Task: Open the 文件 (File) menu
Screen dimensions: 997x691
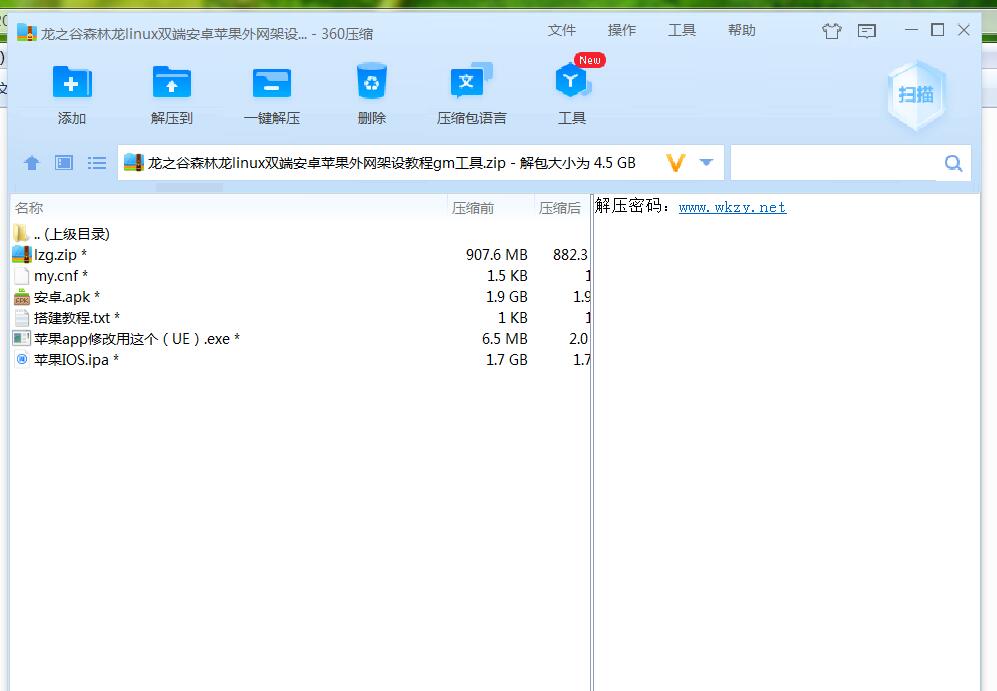Action: (x=562, y=31)
